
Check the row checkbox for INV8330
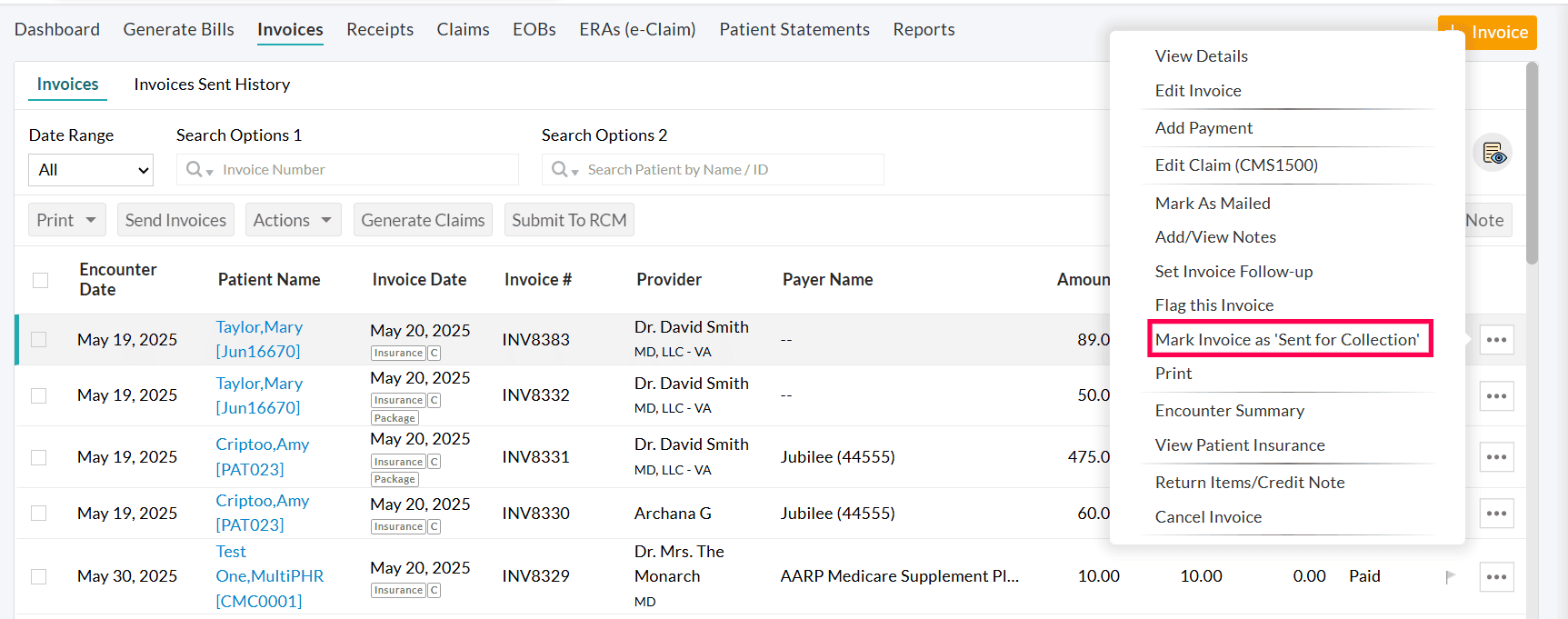click(x=38, y=514)
